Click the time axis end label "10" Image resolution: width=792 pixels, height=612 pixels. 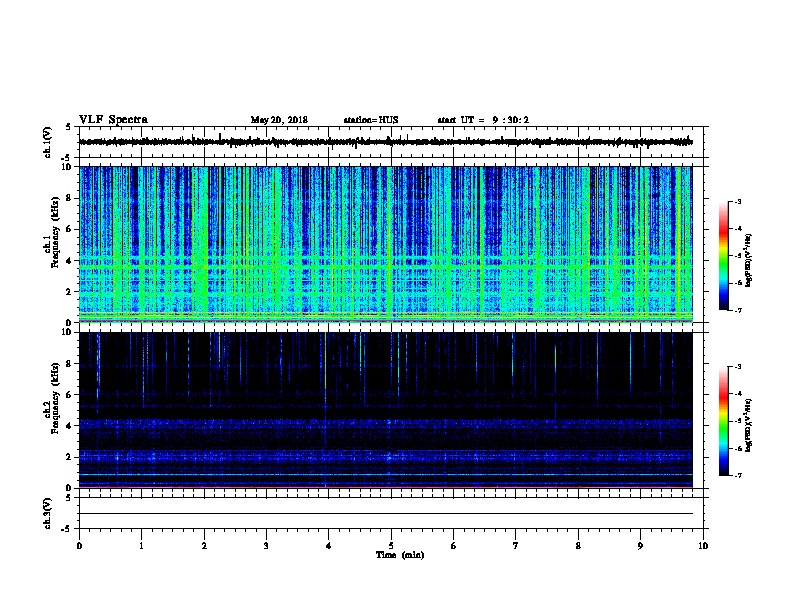(x=703, y=545)
